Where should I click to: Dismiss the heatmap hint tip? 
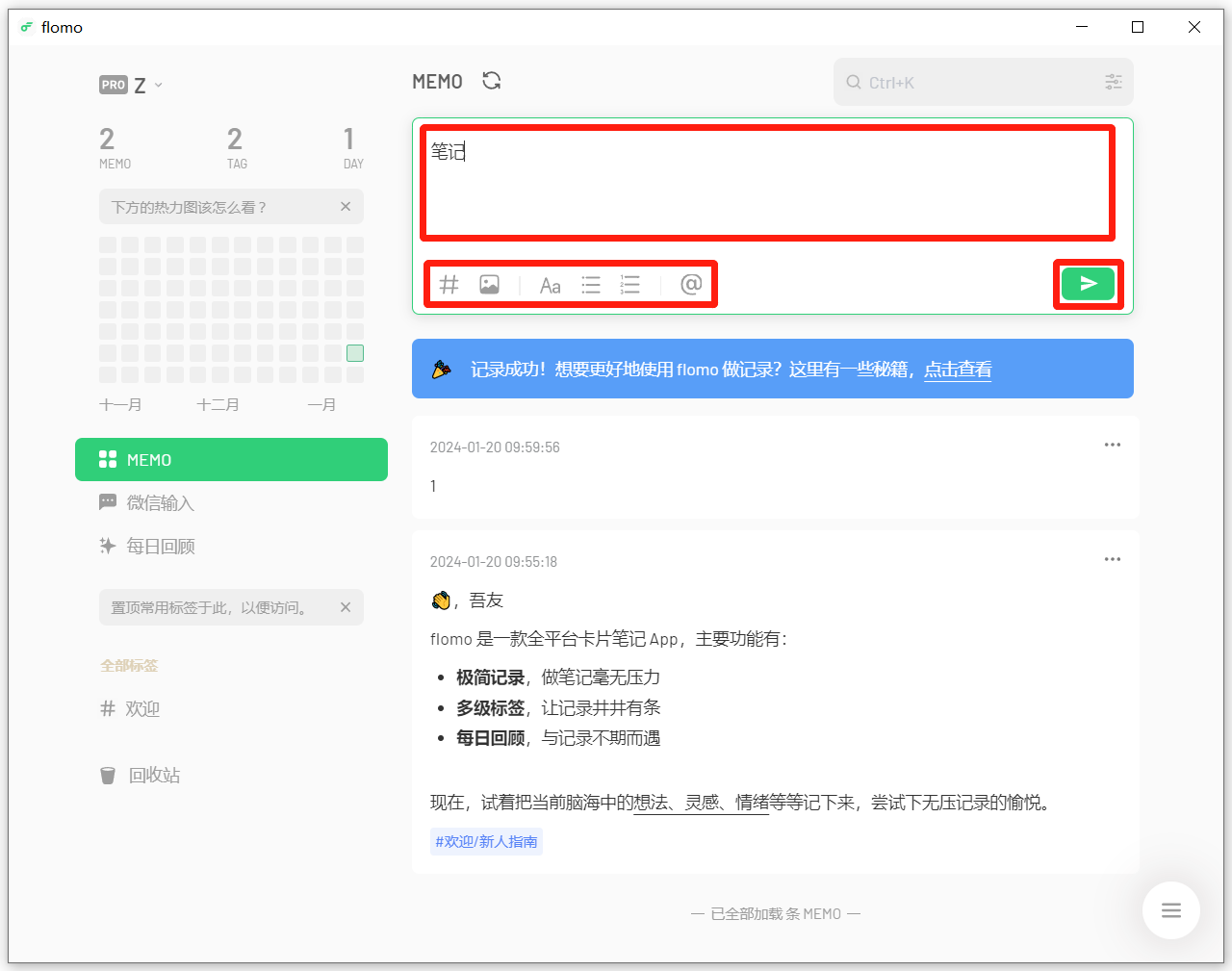pos(346,207)
